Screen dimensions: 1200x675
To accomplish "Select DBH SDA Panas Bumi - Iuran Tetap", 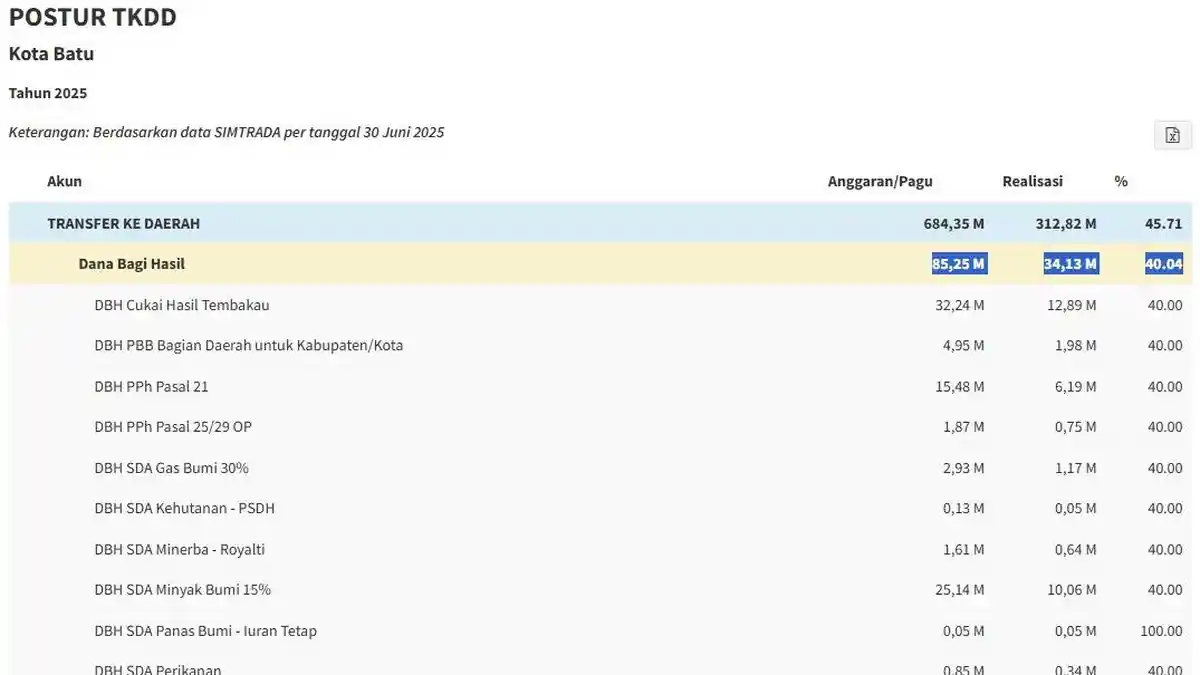I will coord(600,631).
